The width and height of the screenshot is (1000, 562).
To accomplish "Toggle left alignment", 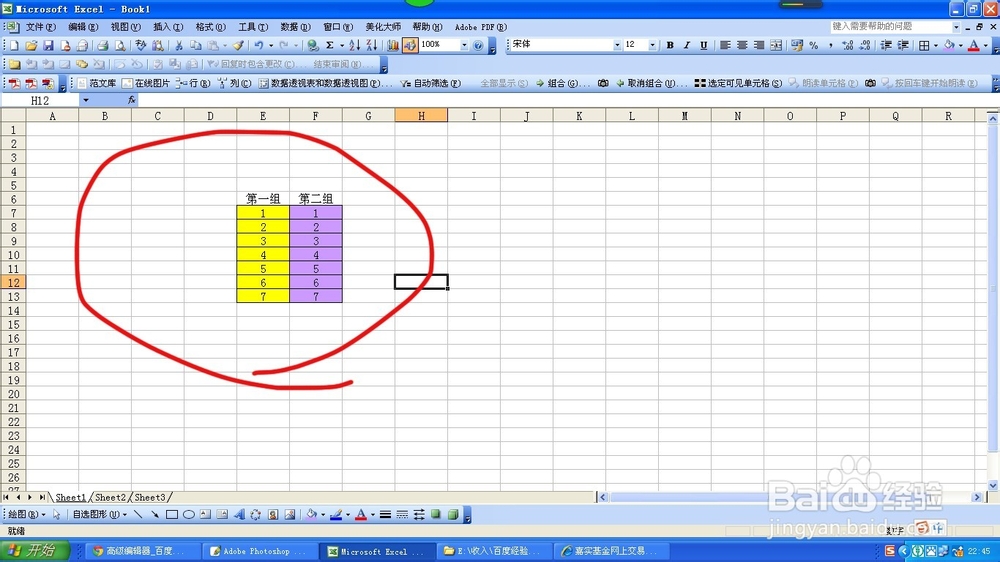I will tap(725, 45).
